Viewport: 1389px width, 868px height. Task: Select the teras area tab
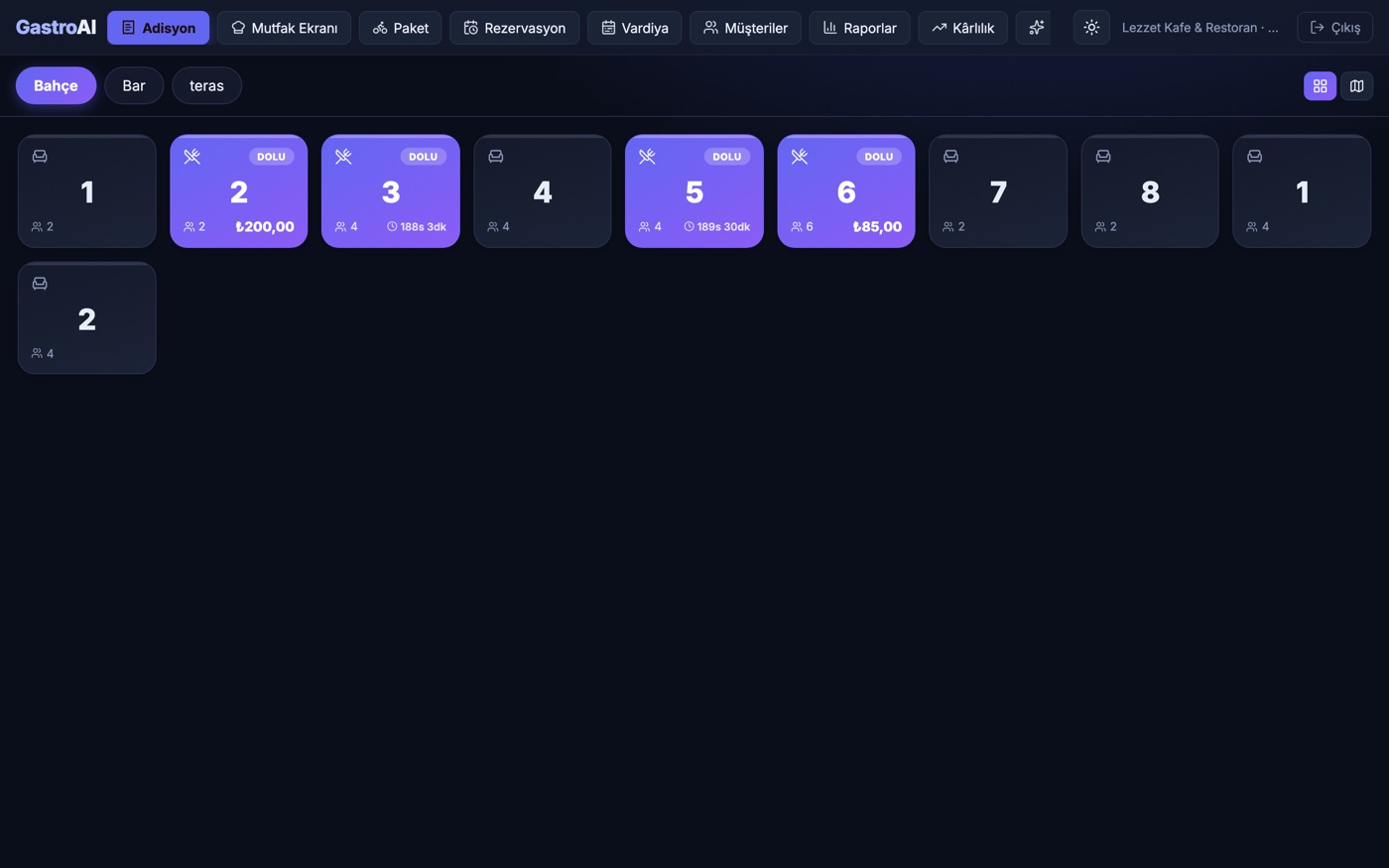[206, 85]
